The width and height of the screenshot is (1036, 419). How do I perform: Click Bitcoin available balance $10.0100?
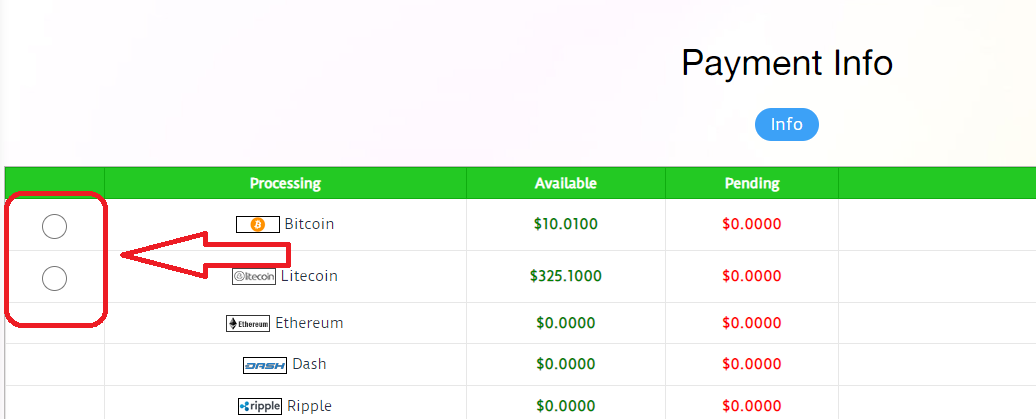pos(566,224)
